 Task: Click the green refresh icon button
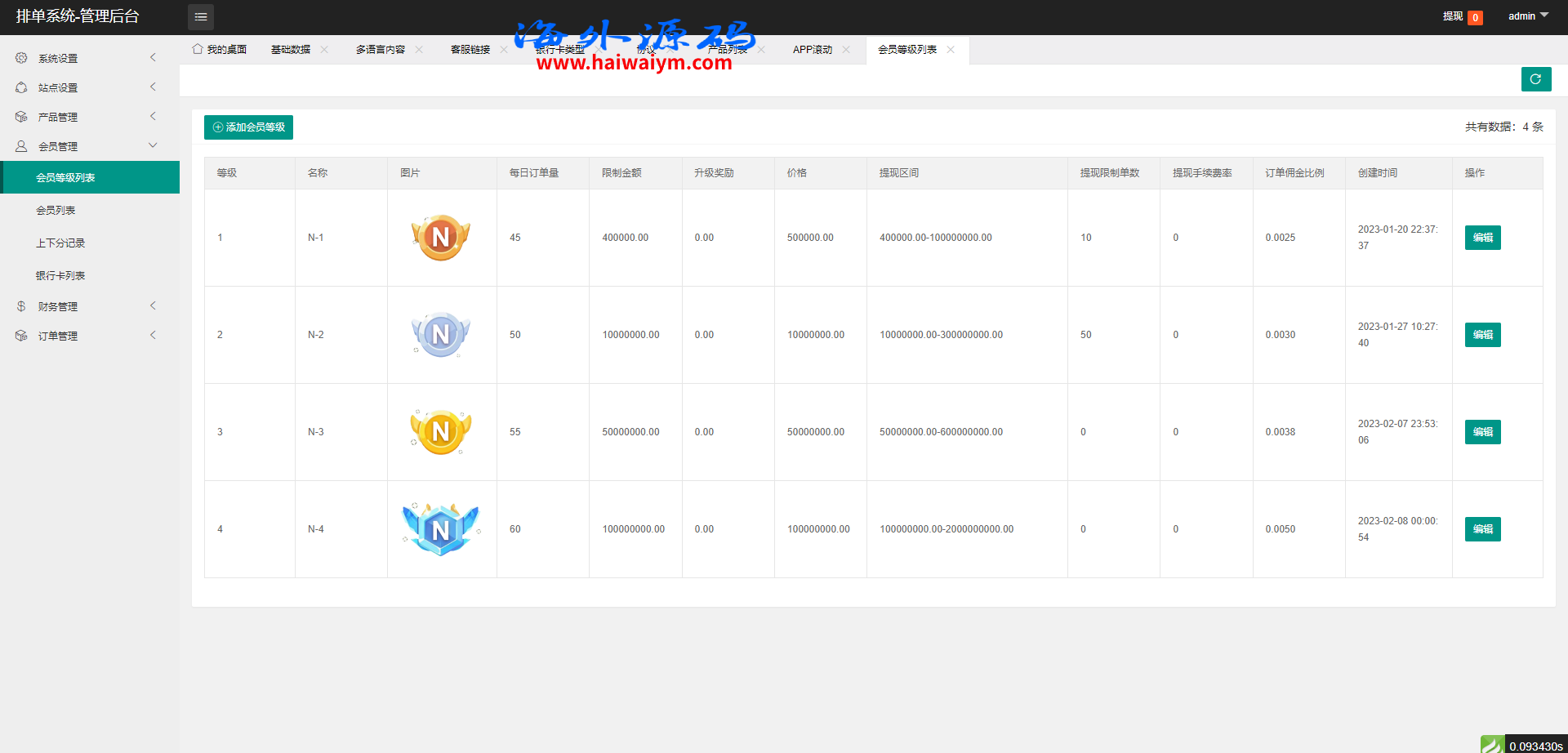coord(1535,79)
